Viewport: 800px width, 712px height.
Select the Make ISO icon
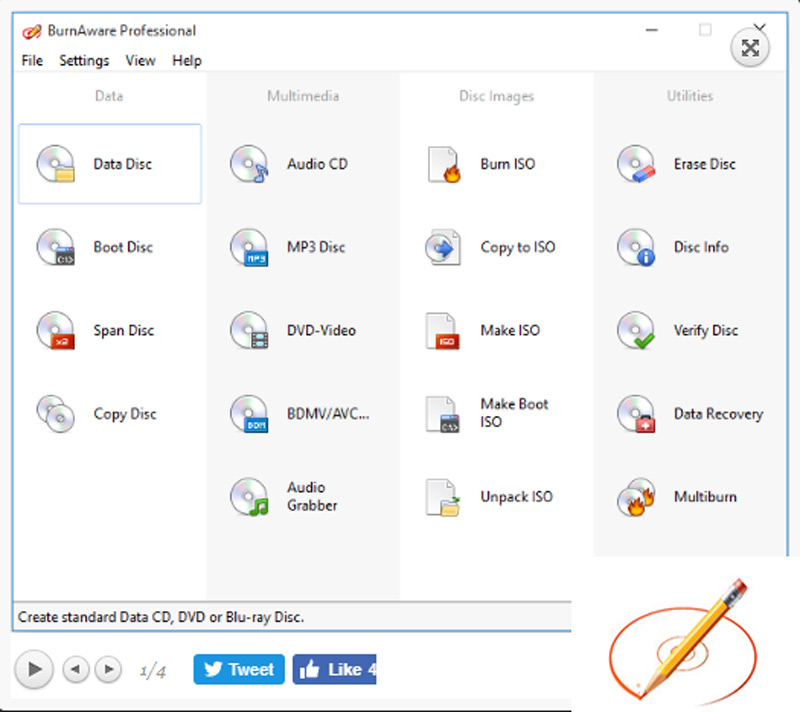click(443, 330)
